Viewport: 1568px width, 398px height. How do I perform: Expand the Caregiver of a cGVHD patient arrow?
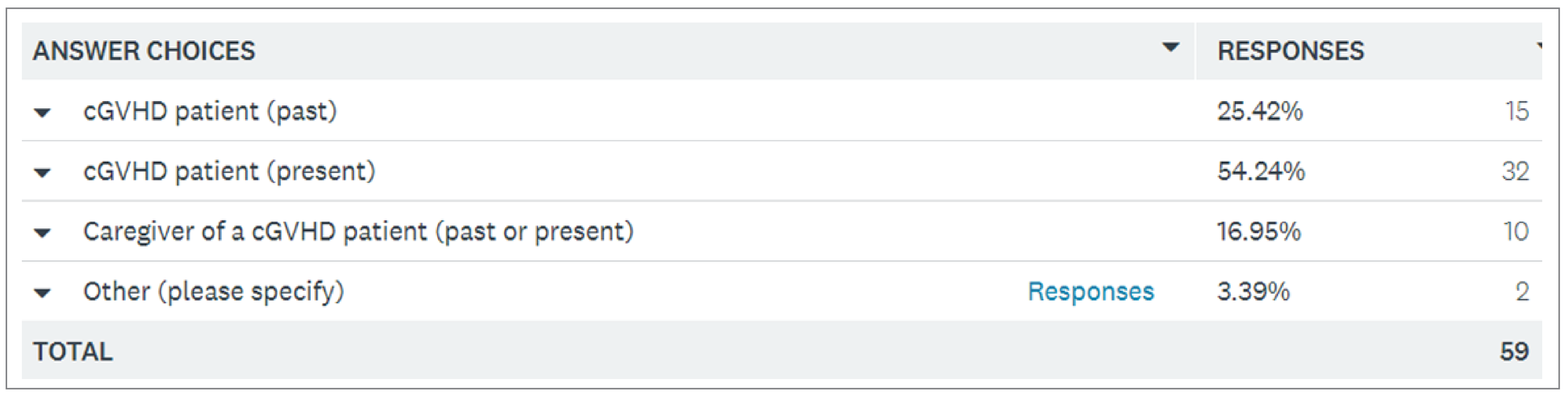[42, 233]
